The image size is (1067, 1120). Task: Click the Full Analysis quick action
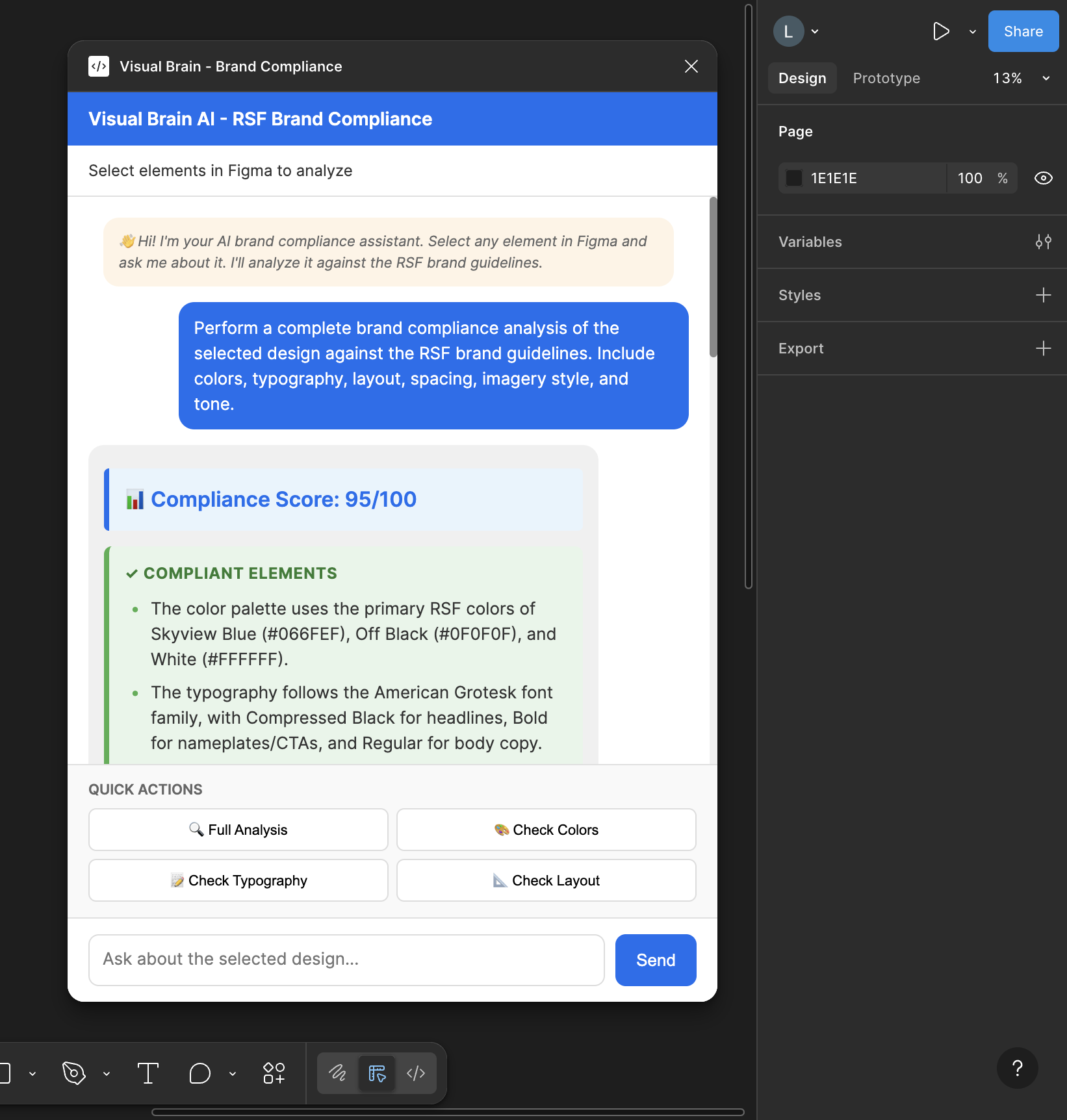[x=238, y=830]
